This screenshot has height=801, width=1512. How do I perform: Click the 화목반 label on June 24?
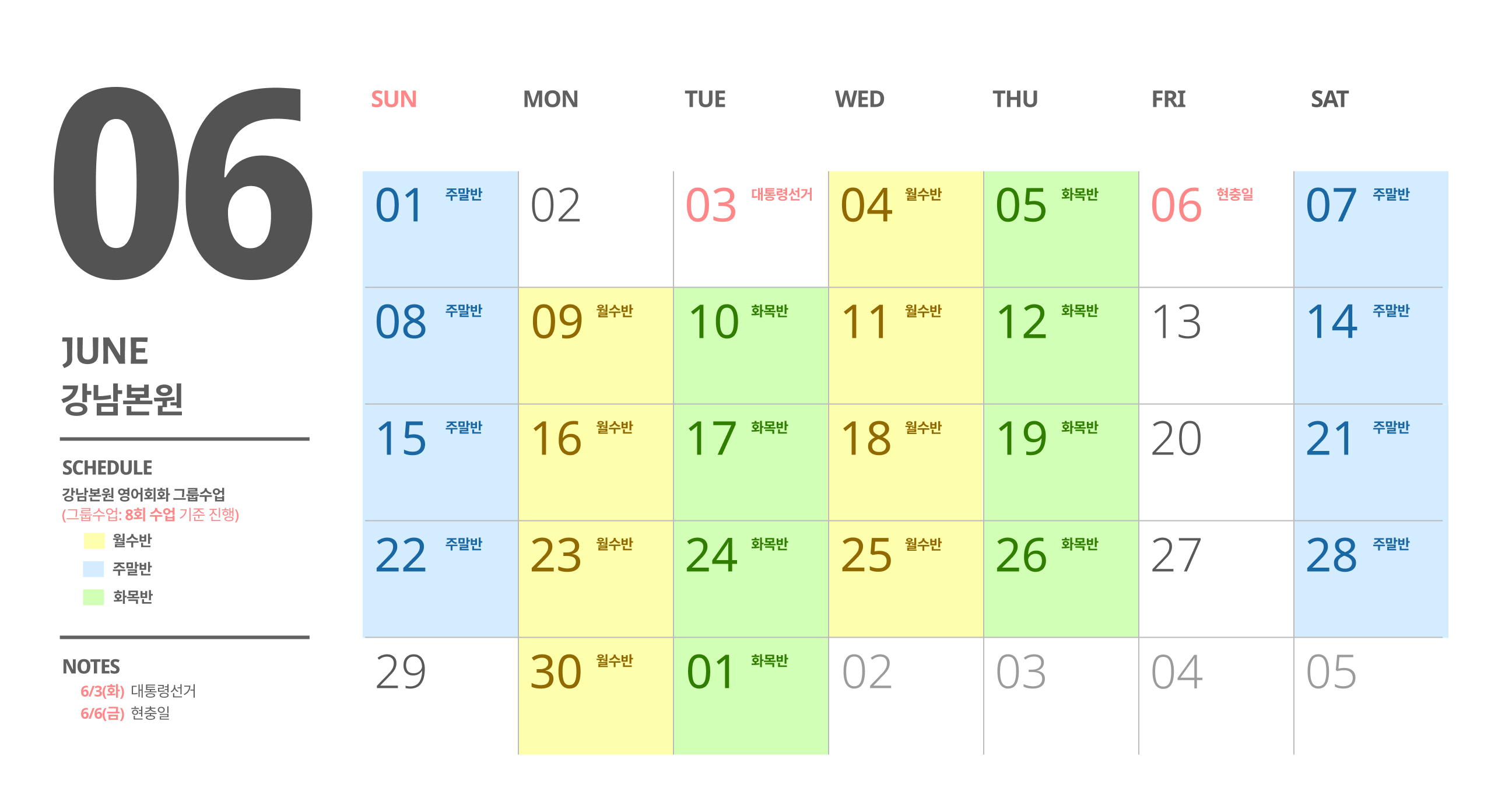(770, 544)
